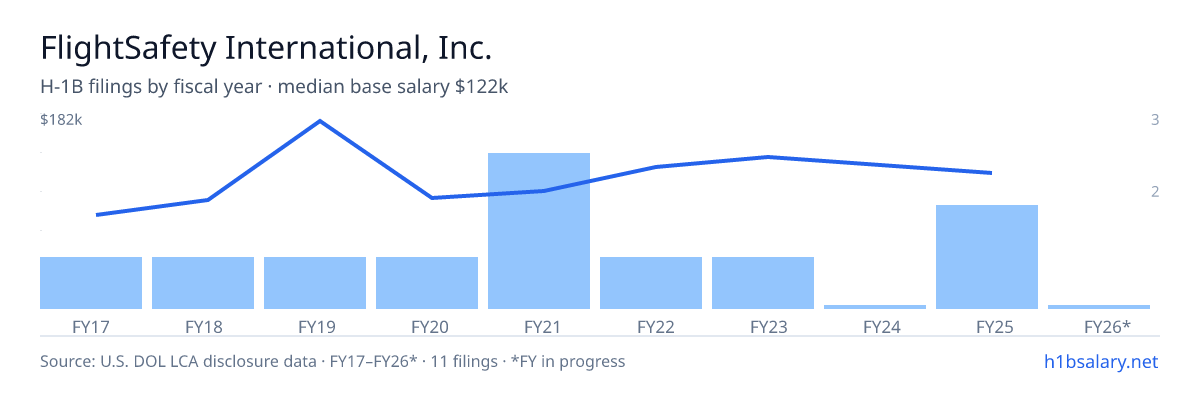Click the salary line point above FY17
This screenshot has height=400, width=1200.
coord(97,215)
